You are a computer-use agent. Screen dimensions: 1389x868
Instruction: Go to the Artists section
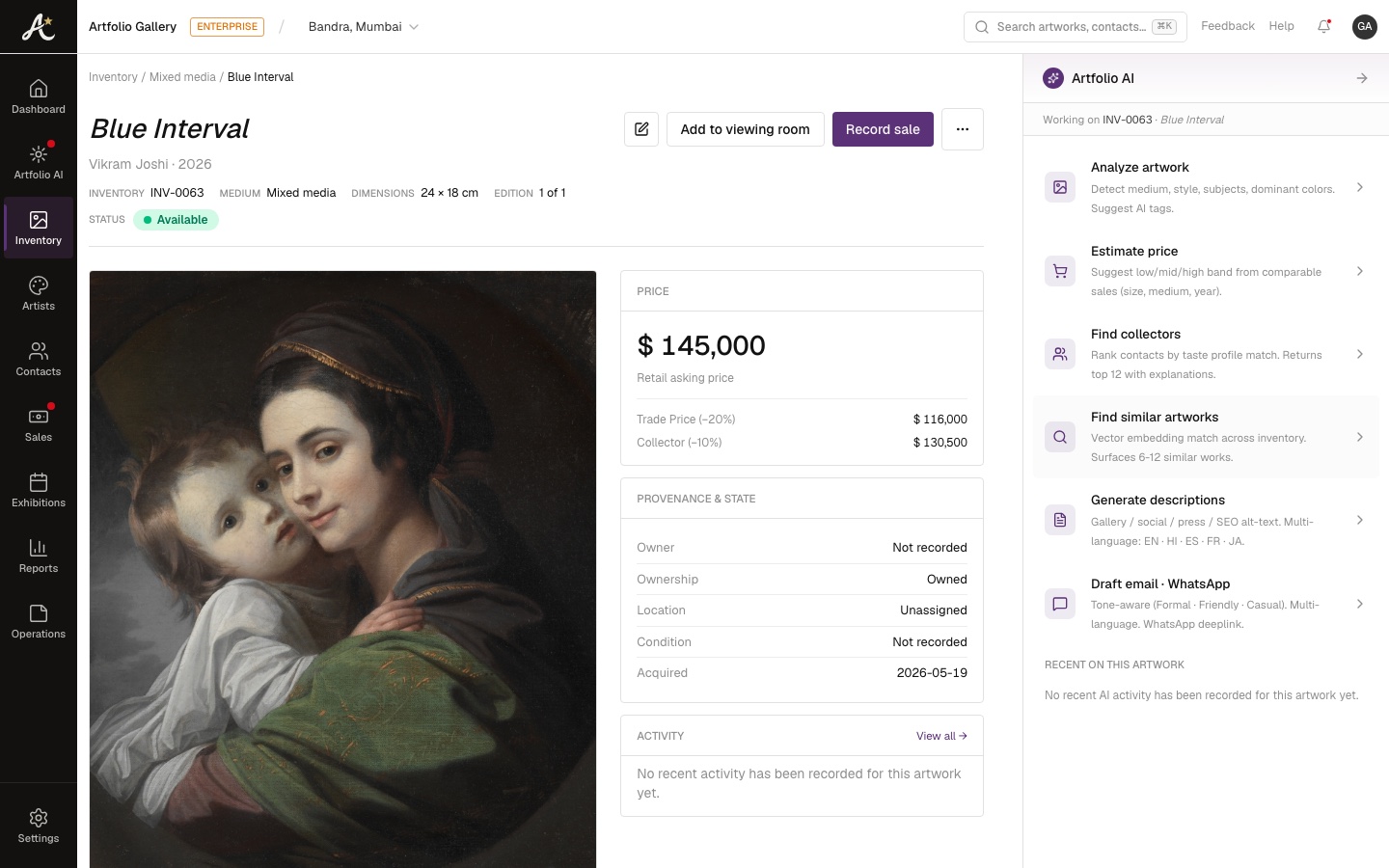pos(39,293)
